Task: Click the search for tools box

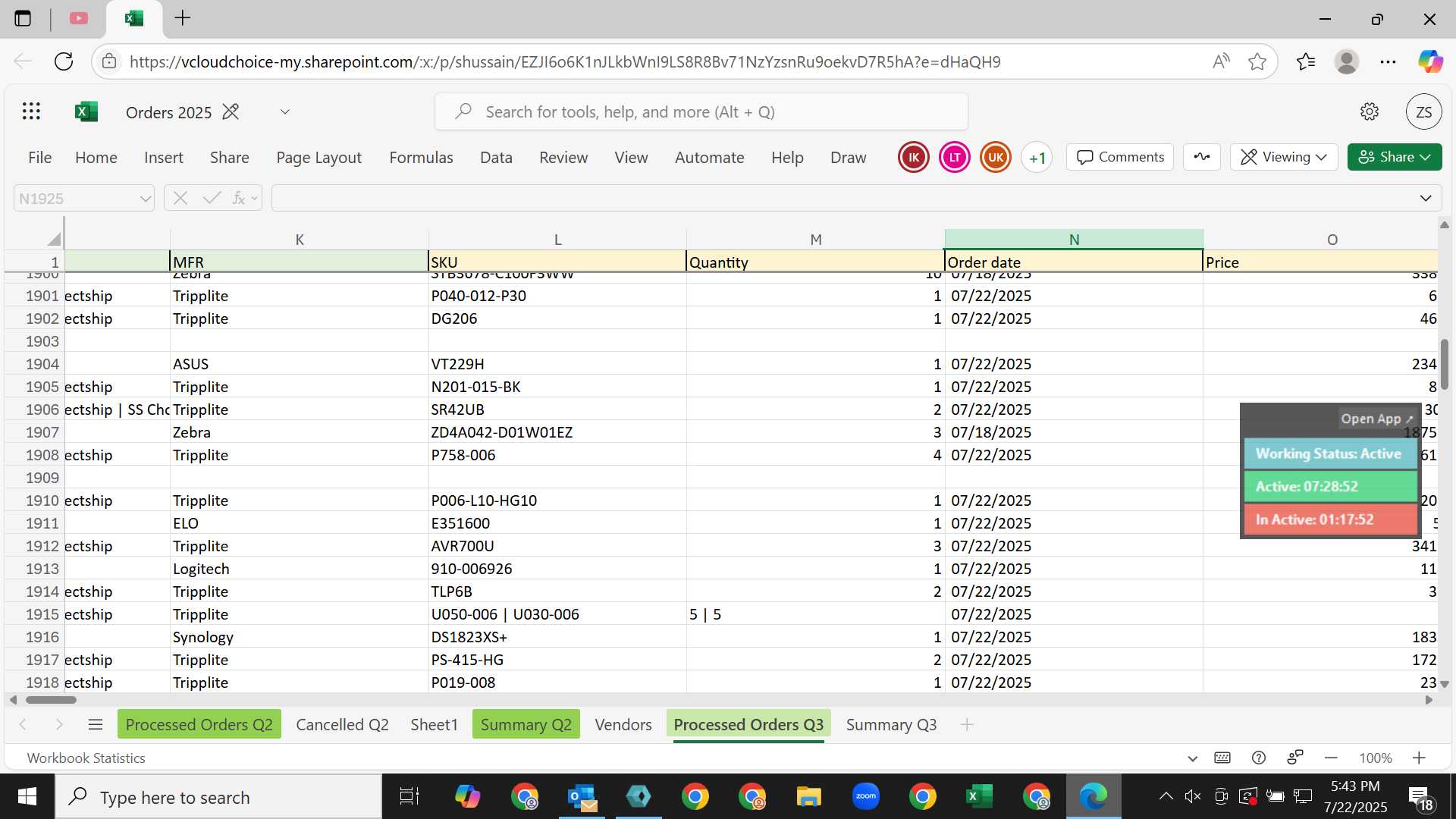Action: point(701,112)
